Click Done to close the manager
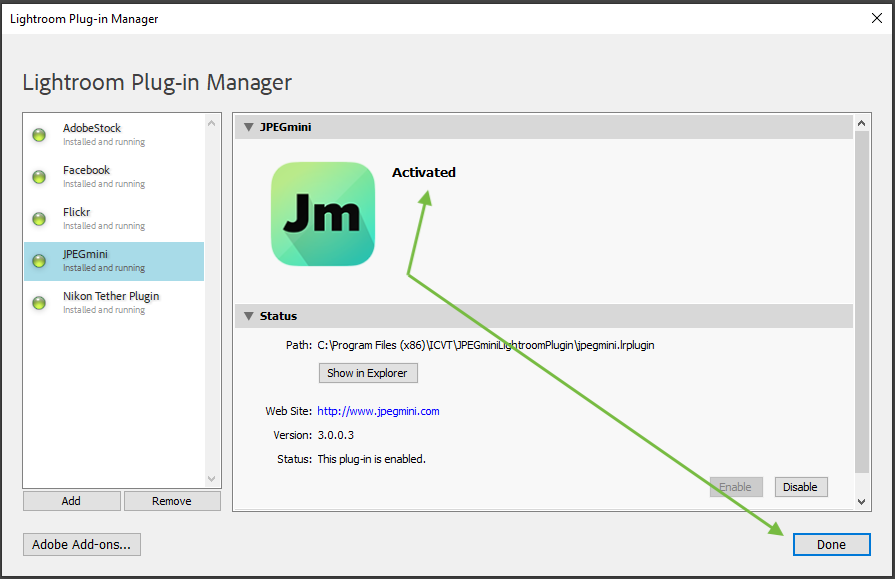The width and height of the screenshot is (895, 579). click(831, 544)
